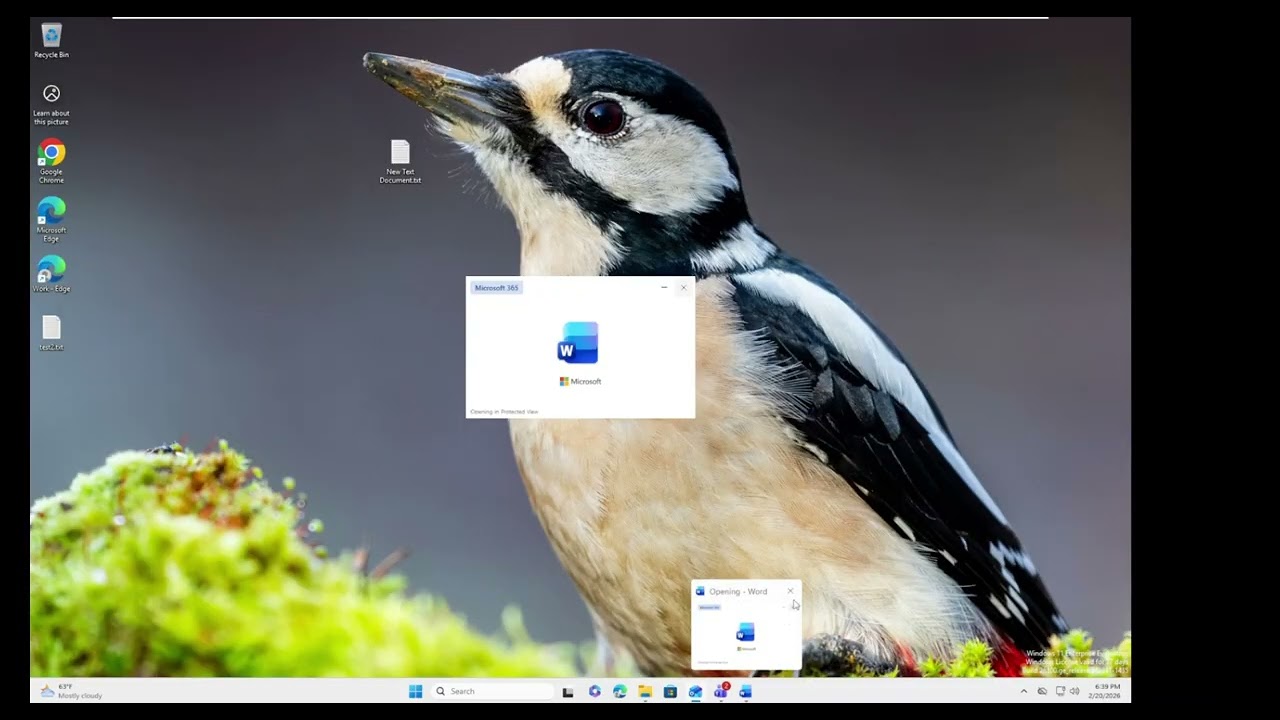This screenshot has width=1280, height=720.
Task: Click the Word logo on splash screen
Action: 578,343
